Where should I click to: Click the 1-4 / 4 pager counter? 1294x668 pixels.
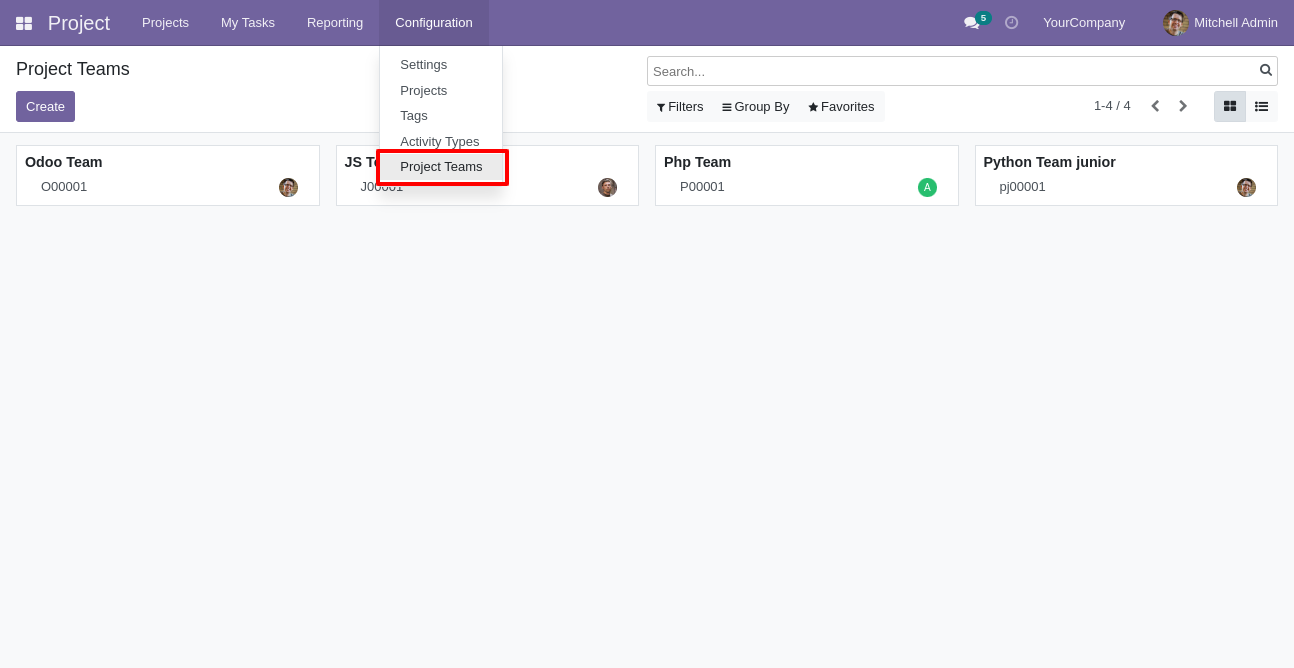1112,106
